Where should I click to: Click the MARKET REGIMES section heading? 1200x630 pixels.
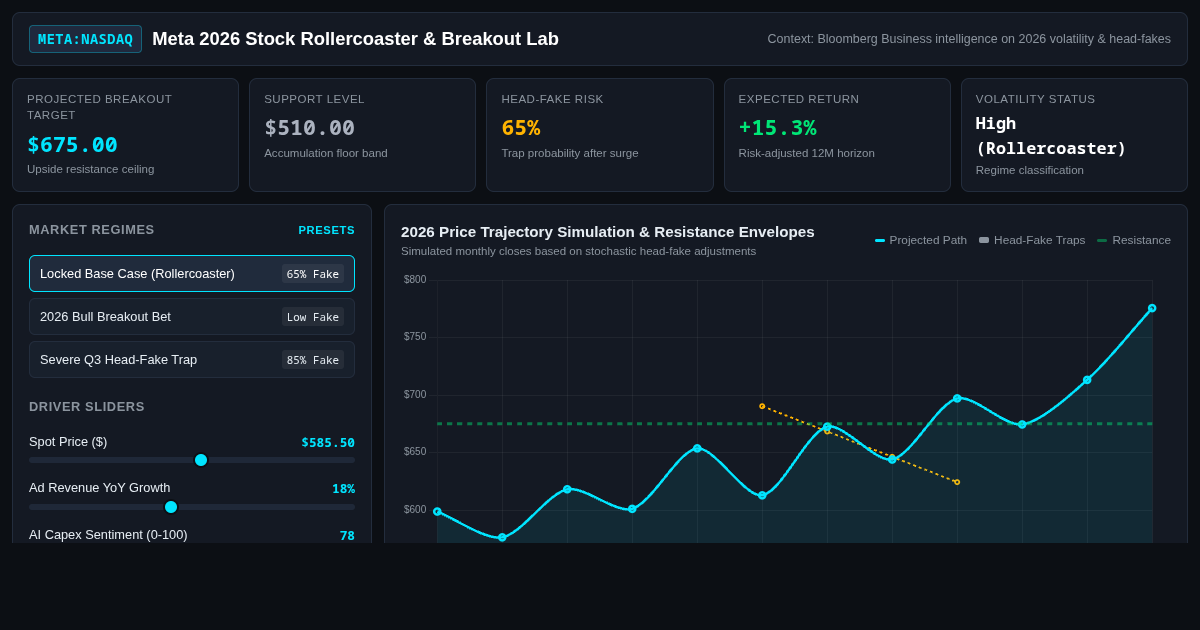point(92,230)
